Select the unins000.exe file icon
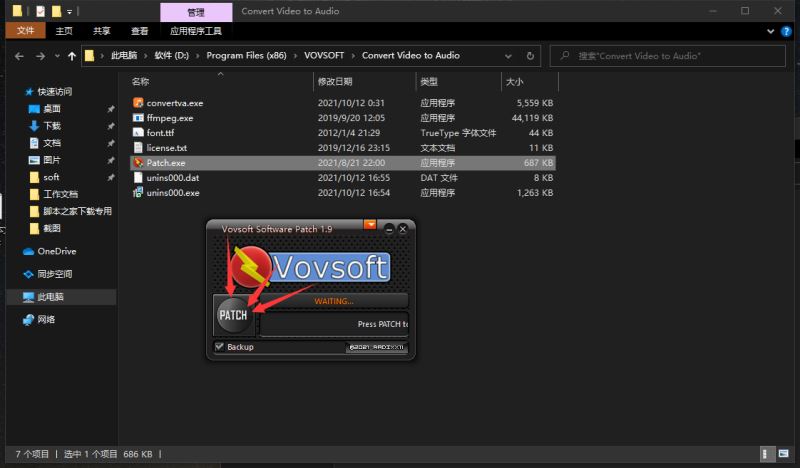Screen dimensions: 800x468 click(x=138, y=192)
